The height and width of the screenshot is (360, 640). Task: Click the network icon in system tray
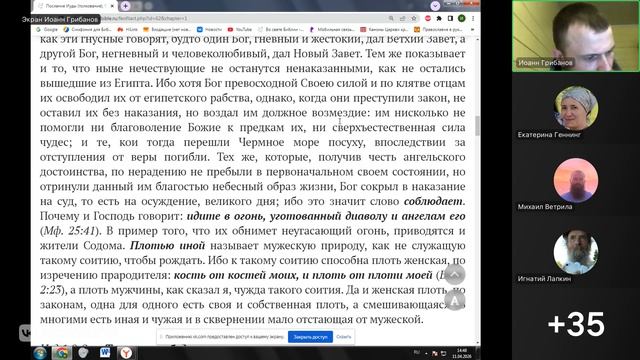[x=443, y=353]
